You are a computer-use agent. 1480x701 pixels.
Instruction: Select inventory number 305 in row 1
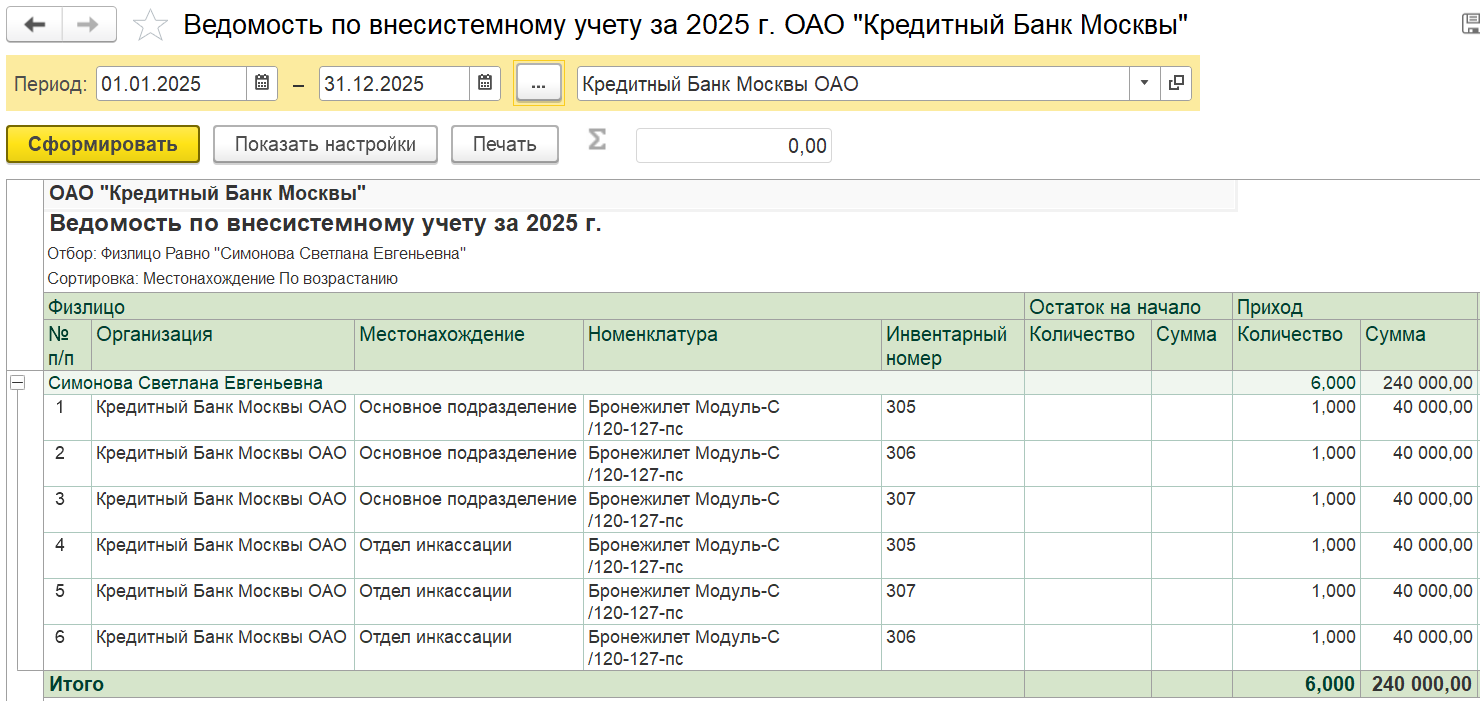tap(901, 407)
